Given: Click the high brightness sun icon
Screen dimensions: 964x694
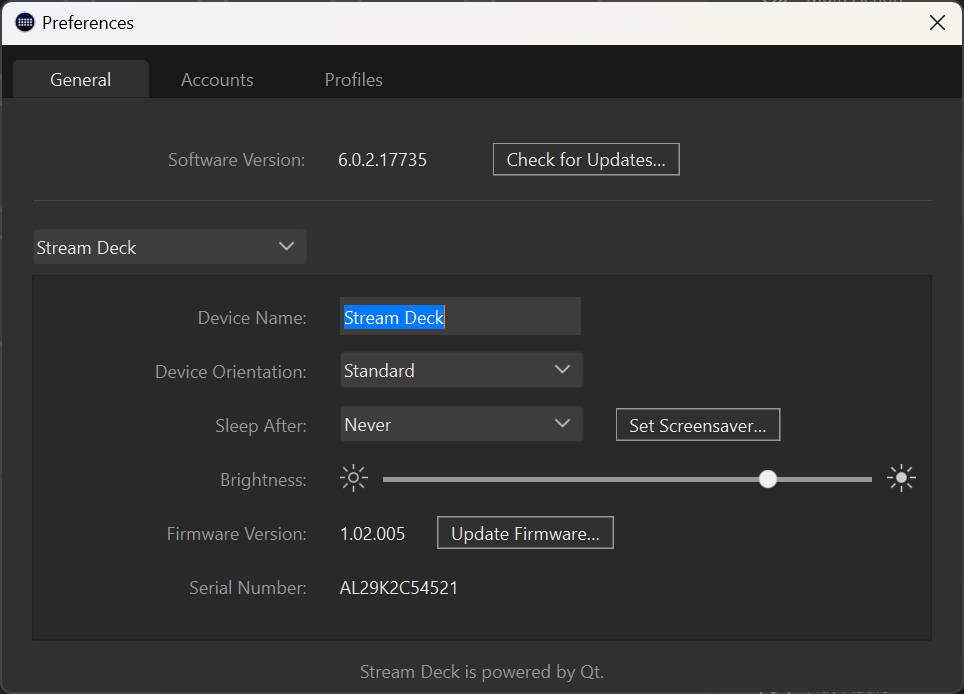Looking at the screenshot, I should (901, 478).
